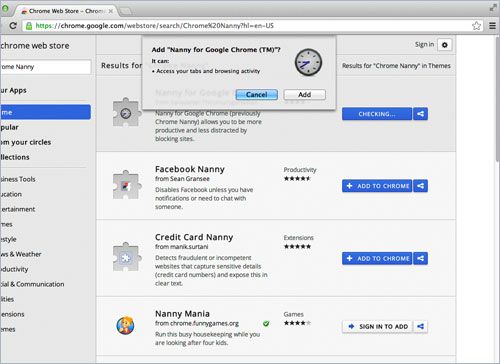The image size is (500, 364).
Task: Open Your Apps in the sidebar
Action: coord(13,90)
